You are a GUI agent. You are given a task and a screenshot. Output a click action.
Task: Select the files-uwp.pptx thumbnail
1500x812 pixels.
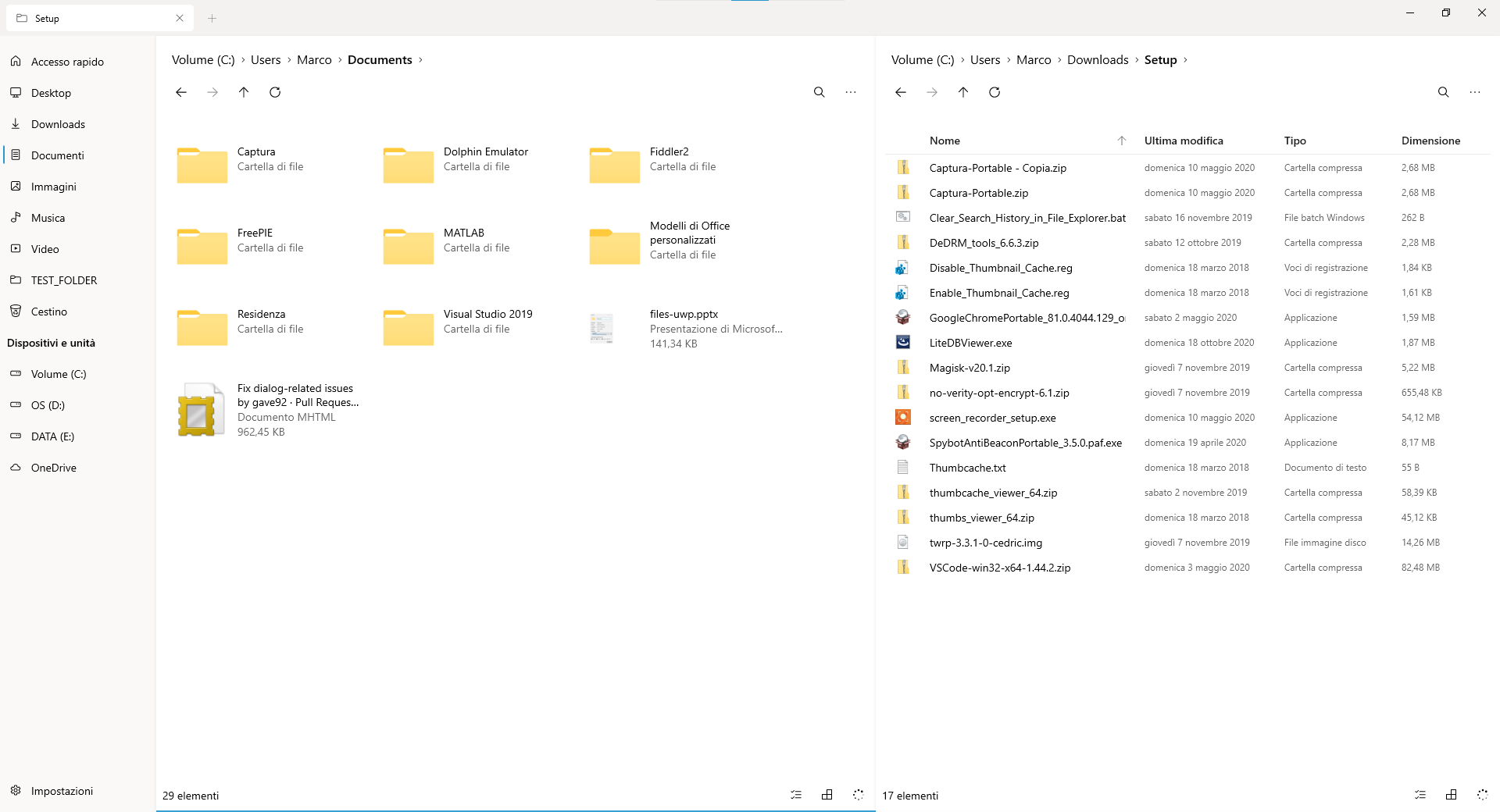click(x=601, y=328)
